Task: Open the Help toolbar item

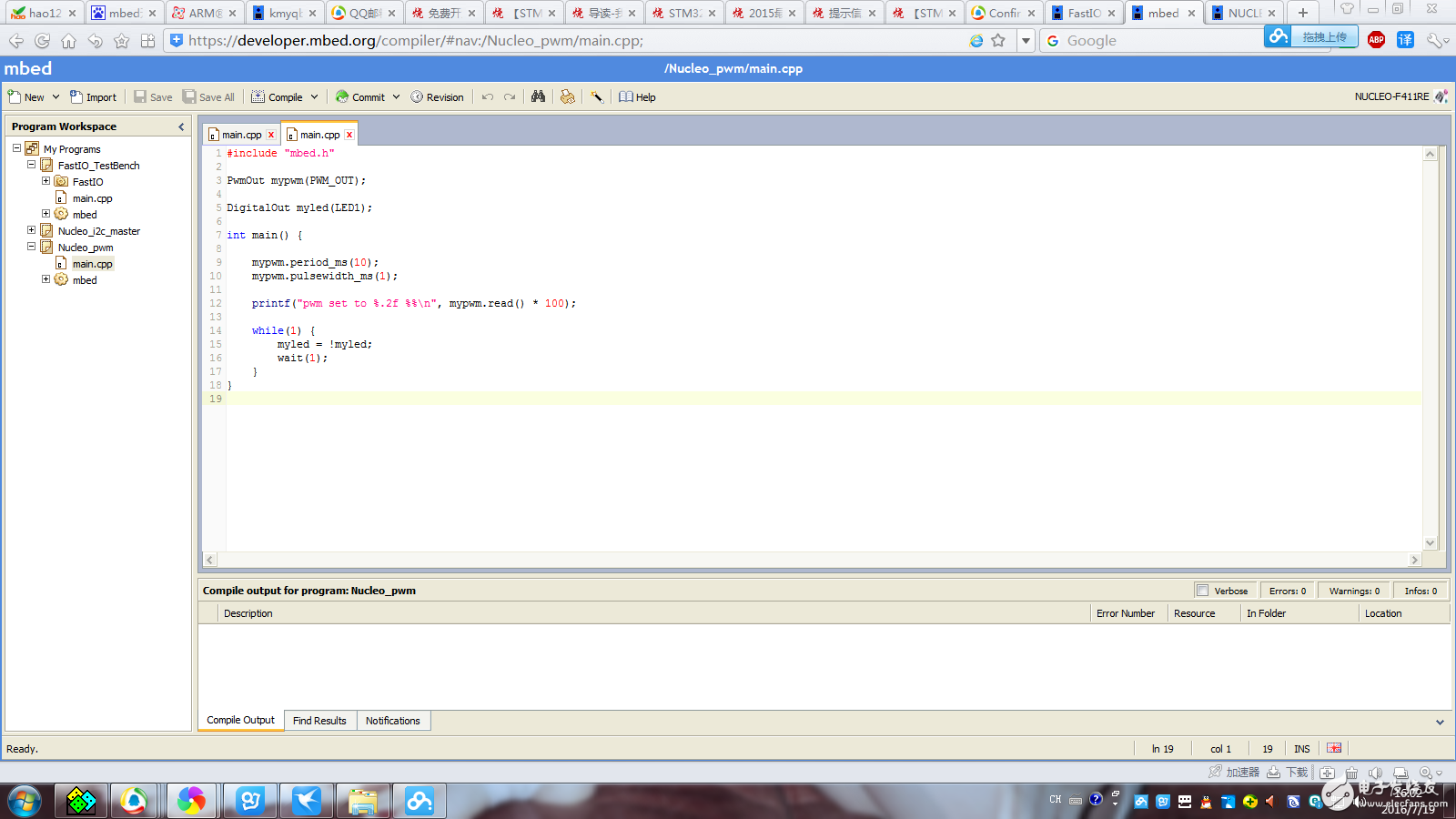Action: tap(637, 97)
